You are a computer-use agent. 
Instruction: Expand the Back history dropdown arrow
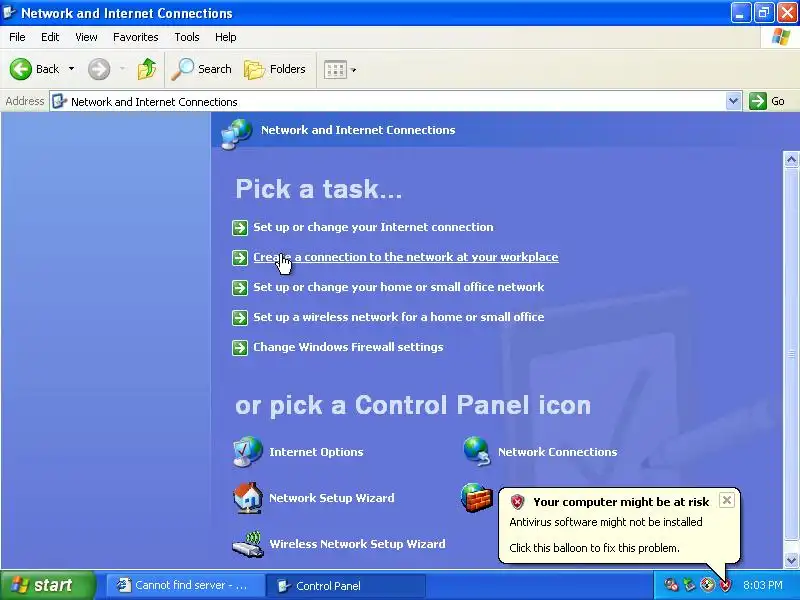click(71, 68)
